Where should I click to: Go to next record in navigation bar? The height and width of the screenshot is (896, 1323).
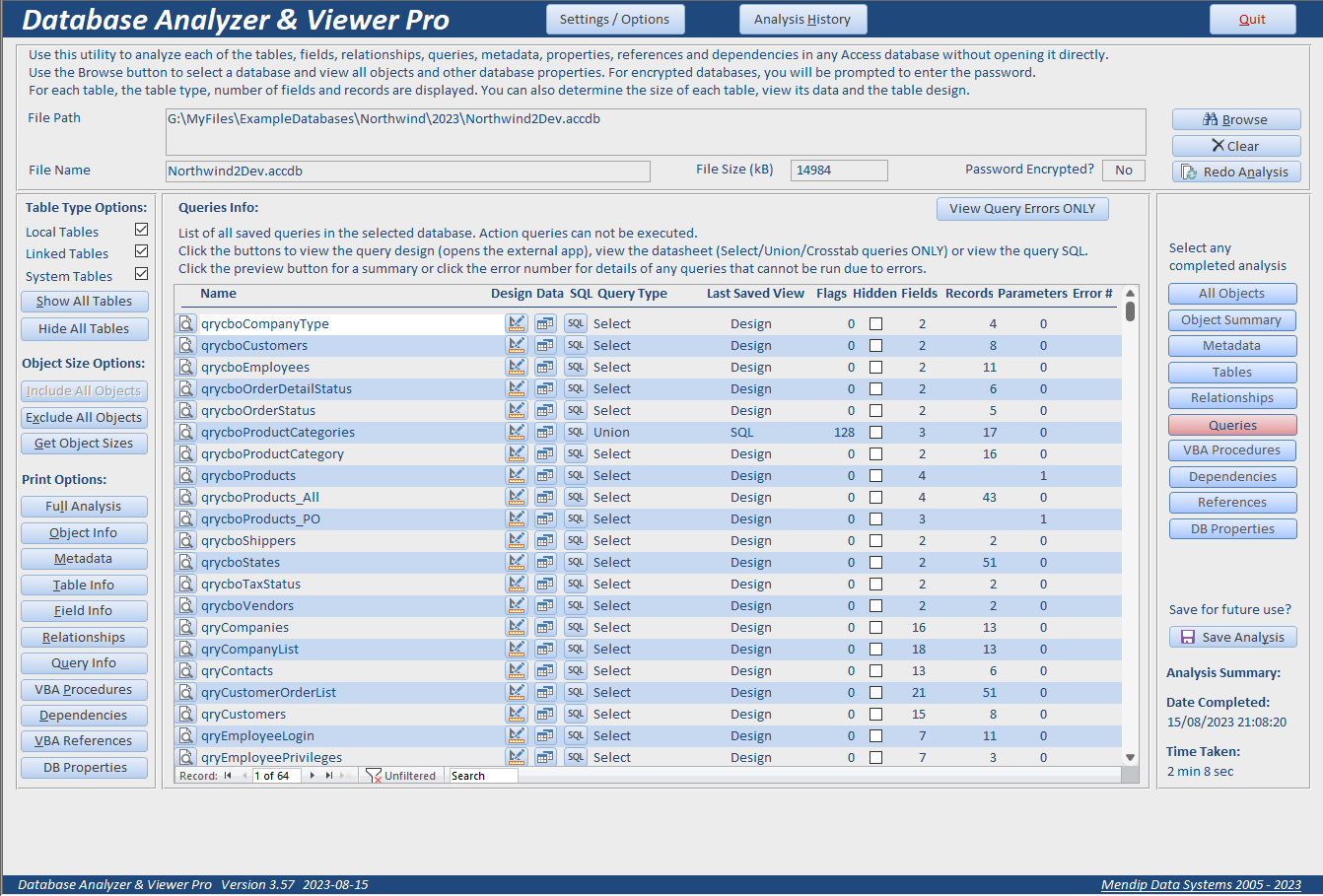click(313, 776)
